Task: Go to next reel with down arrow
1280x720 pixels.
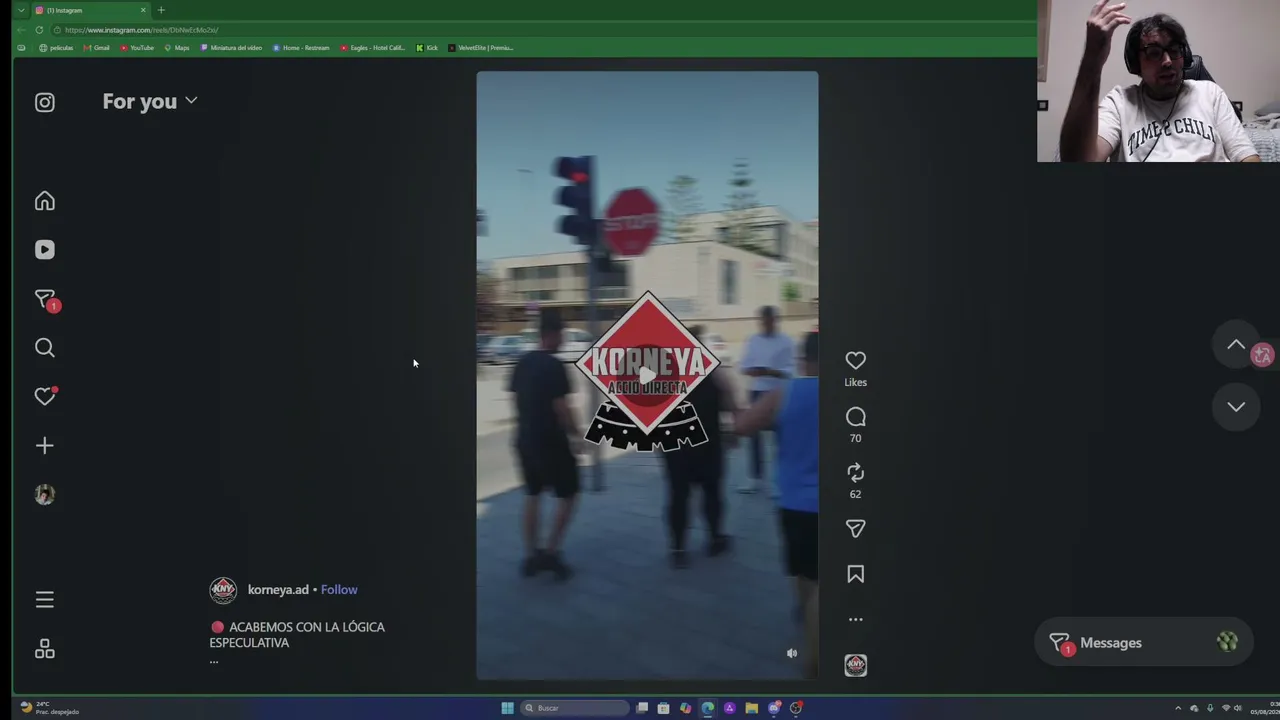Action: (x=1236, y=407)
